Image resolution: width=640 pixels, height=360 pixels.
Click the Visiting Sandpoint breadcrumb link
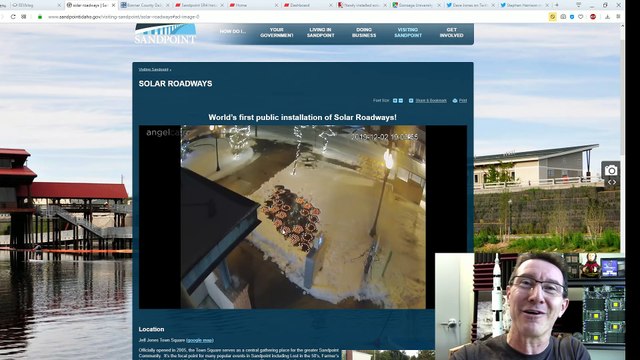pyautogui.click(x=153, y=70)
